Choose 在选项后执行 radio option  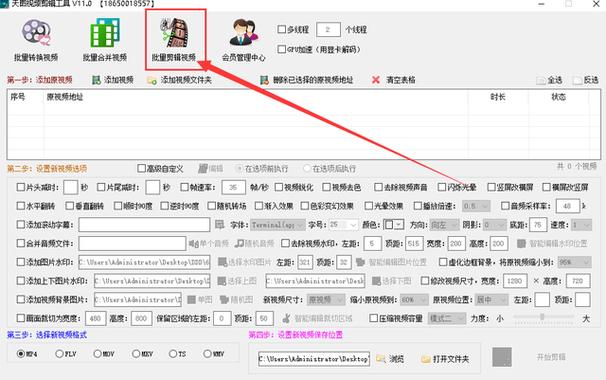(307, 169)
